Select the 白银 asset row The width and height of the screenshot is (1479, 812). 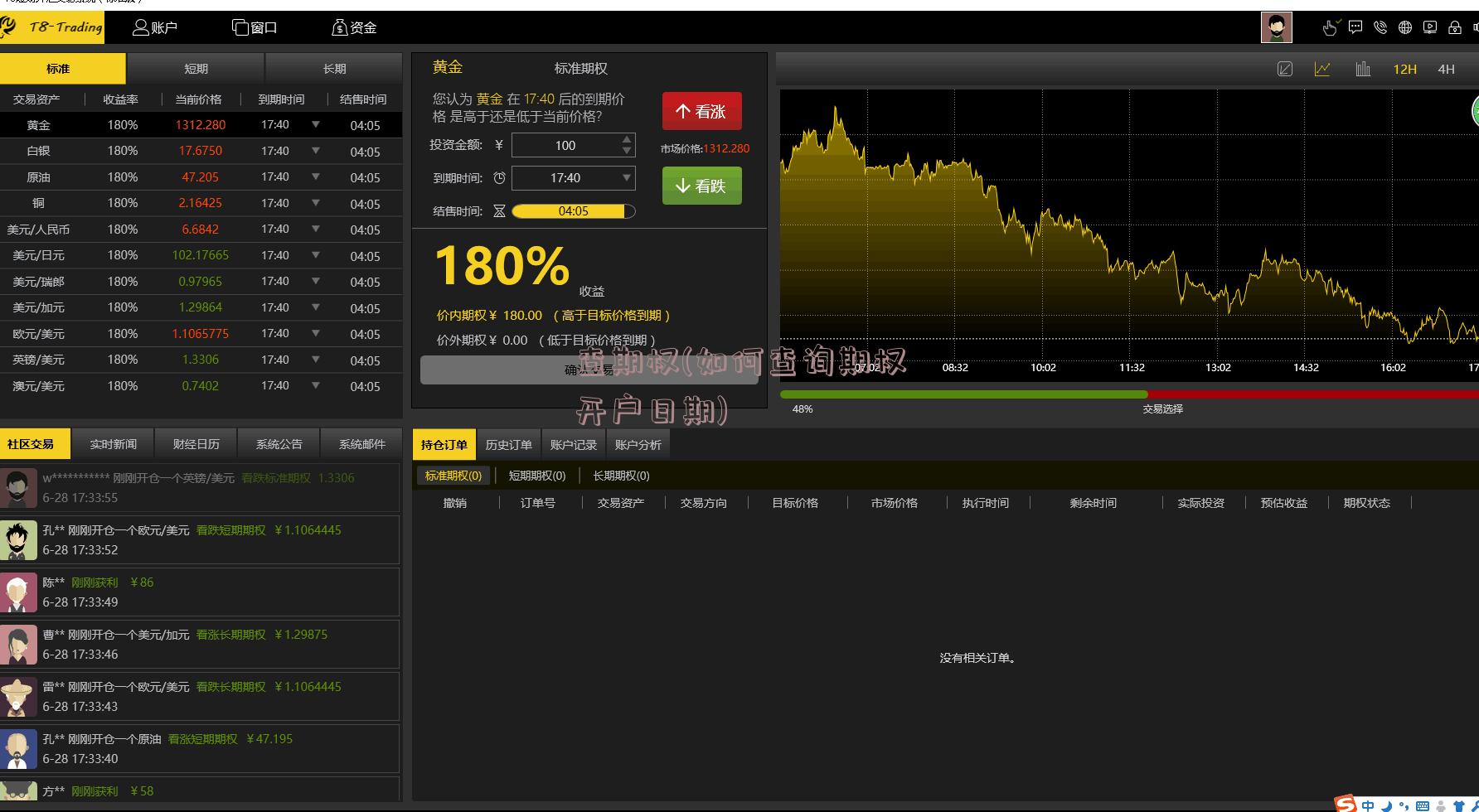click(201, 151)
